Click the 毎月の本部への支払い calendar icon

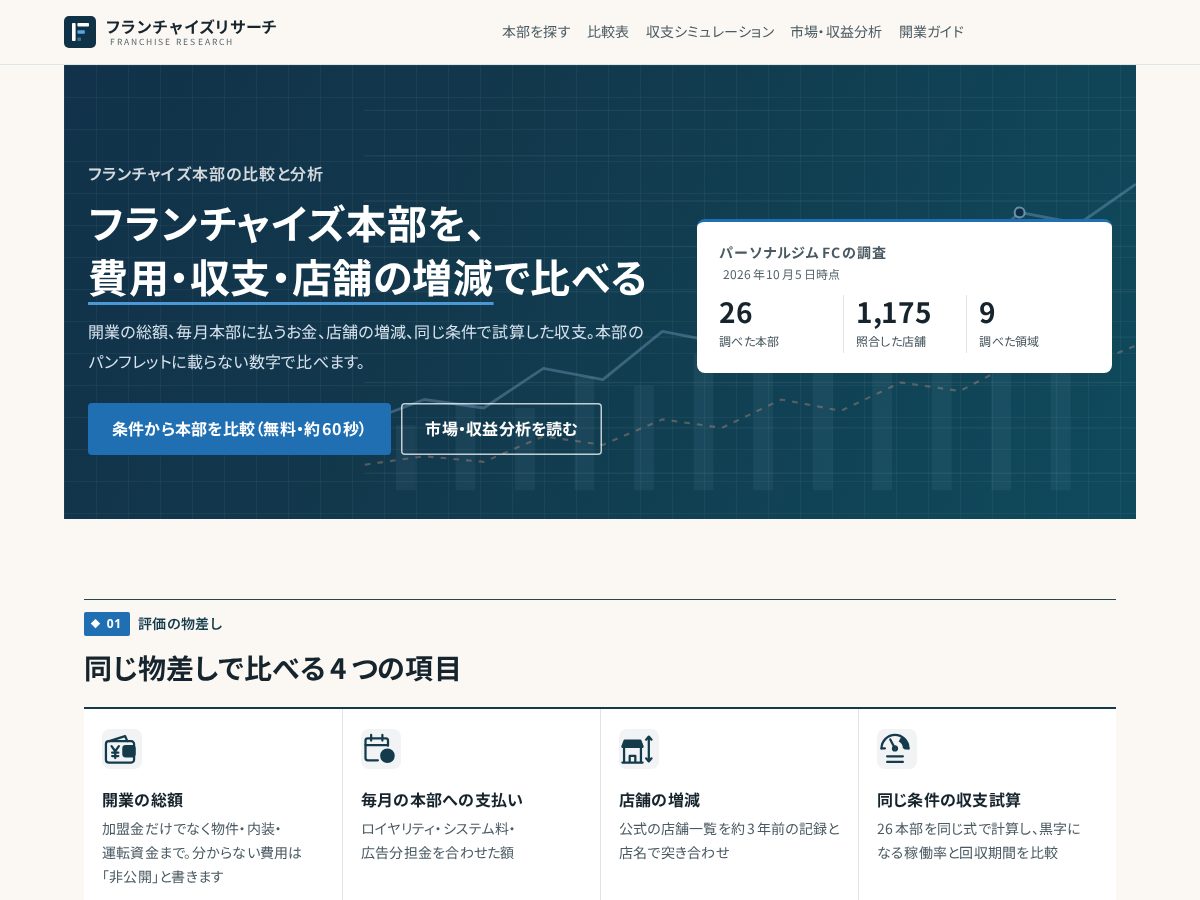point(380,749)
